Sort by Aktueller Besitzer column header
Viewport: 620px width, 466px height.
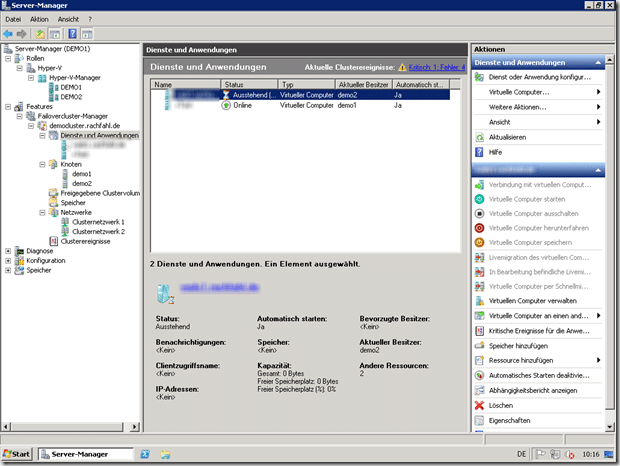click(x=363, y=84)
